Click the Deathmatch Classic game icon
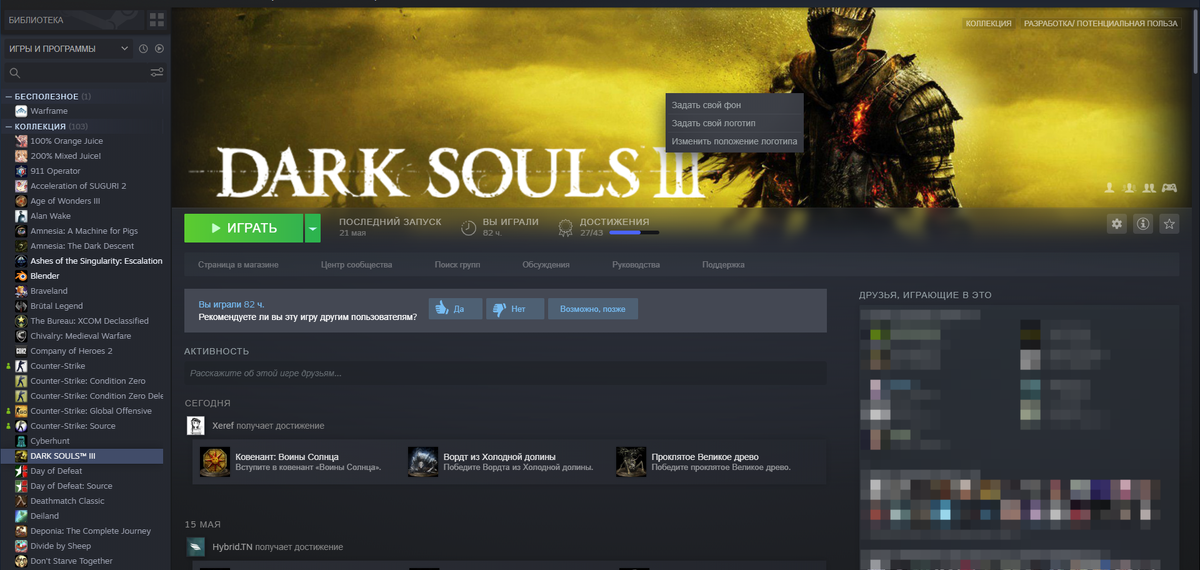1200x570 pixels. tap(21, 501)
